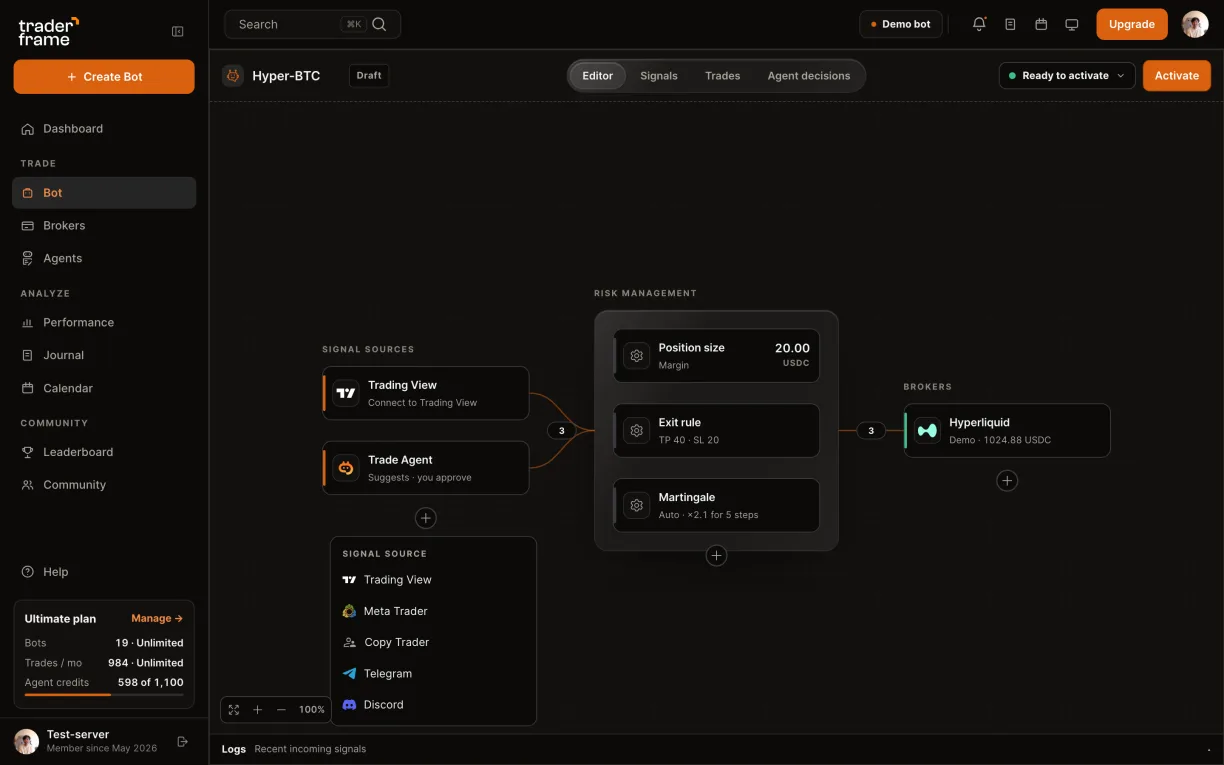Switch to the Trades tab

pos(723,76)
